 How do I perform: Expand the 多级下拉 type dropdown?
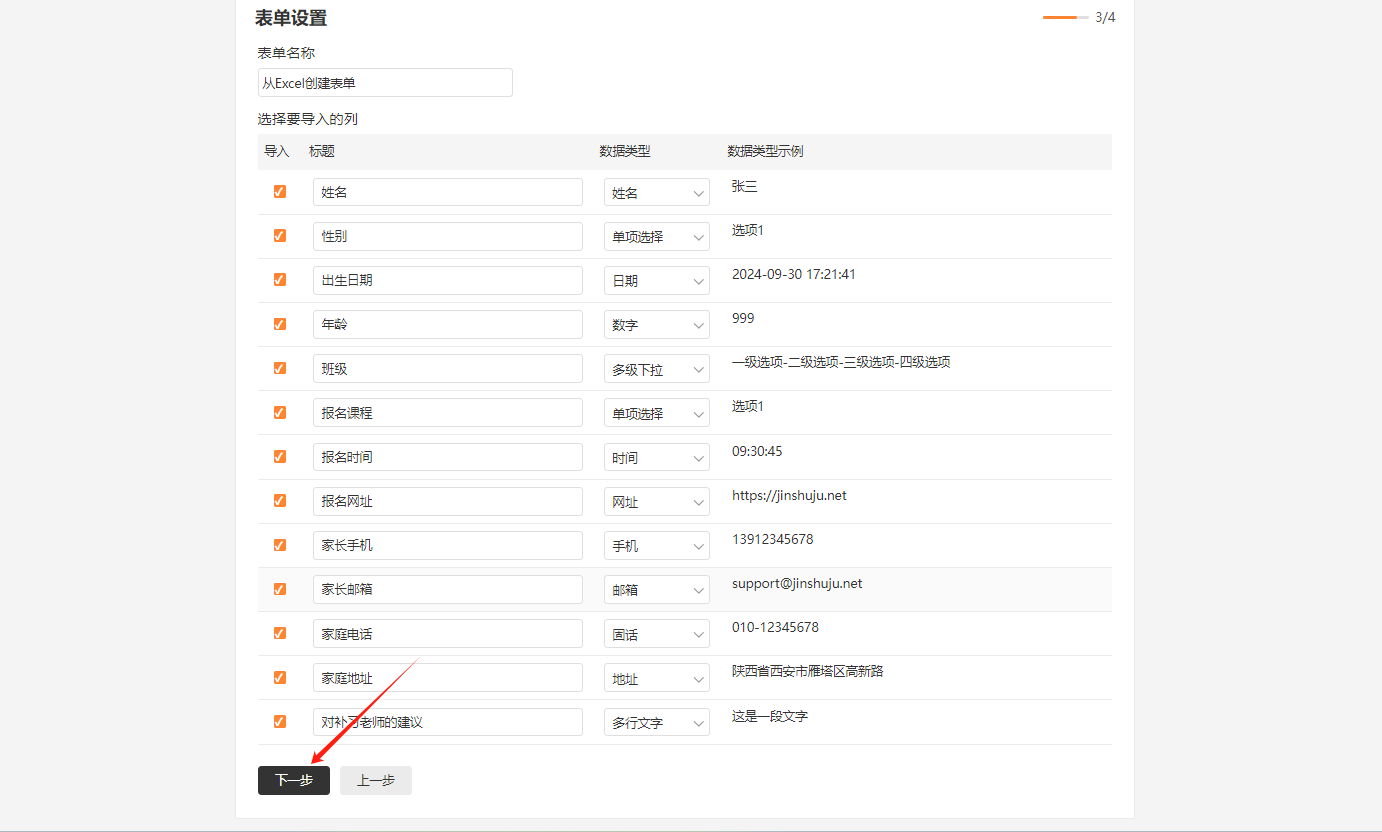coord(657,369)
